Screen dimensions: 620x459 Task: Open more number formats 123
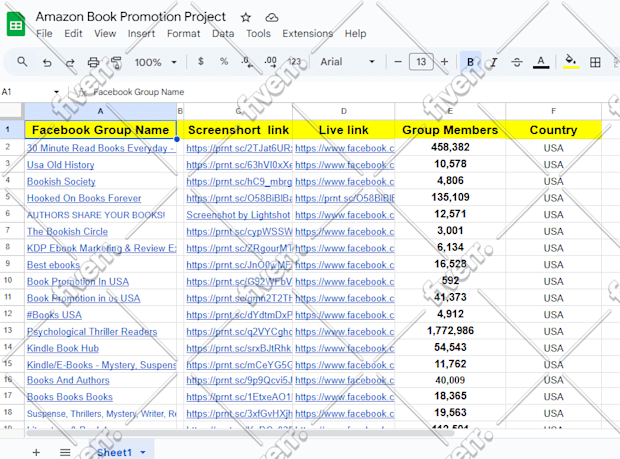click(x=294, y=62)
